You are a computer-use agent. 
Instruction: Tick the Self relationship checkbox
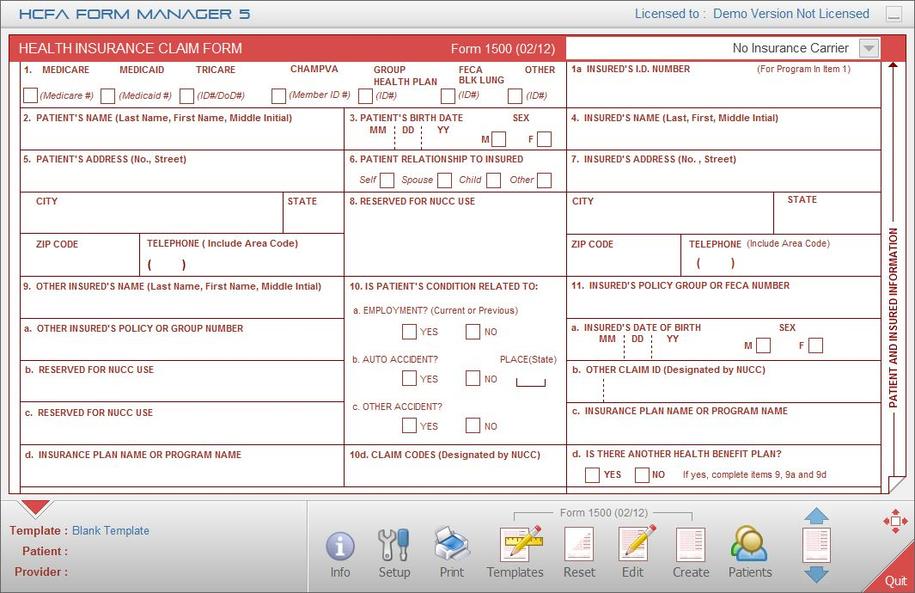point(387,181)
